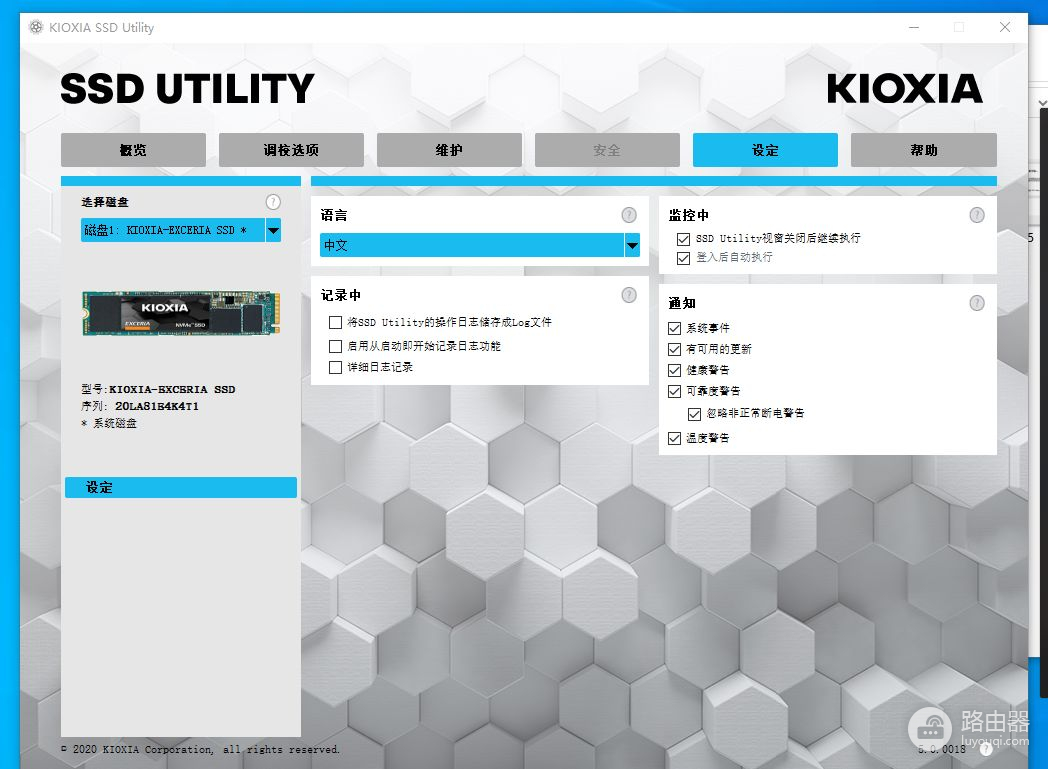This screenshot has height=769, width=1048.
Task: Click the help icon next to version number
Action: click(986, 748)
